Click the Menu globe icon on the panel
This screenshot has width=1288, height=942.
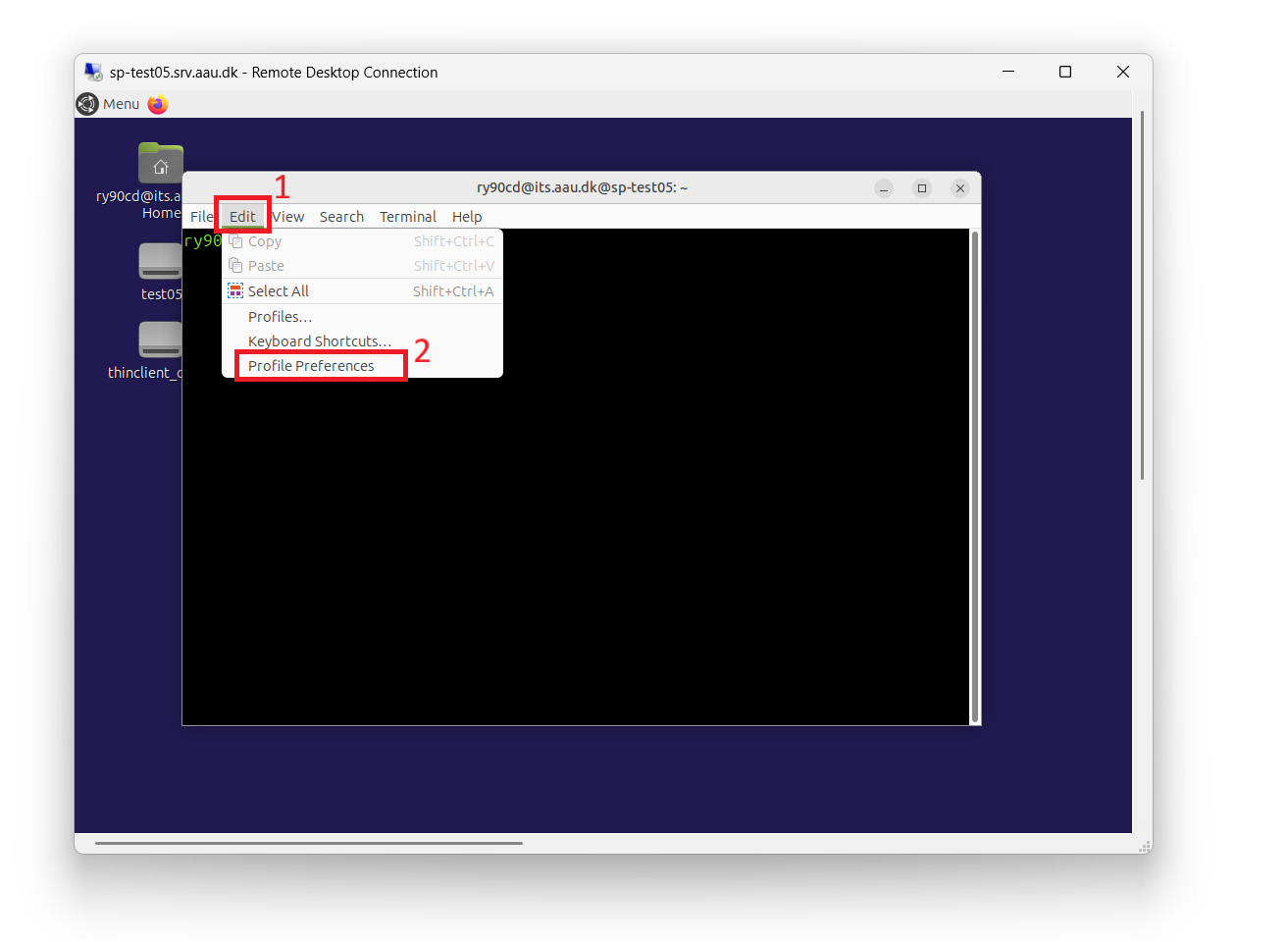click(87, 104)
